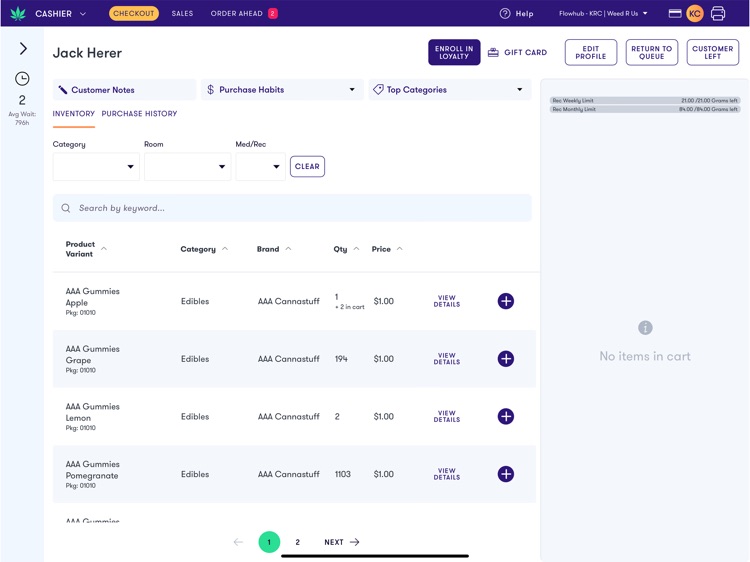View details for AAA Gummies Grape
This screenshot has height=562, width=750.
pos(447,359)
